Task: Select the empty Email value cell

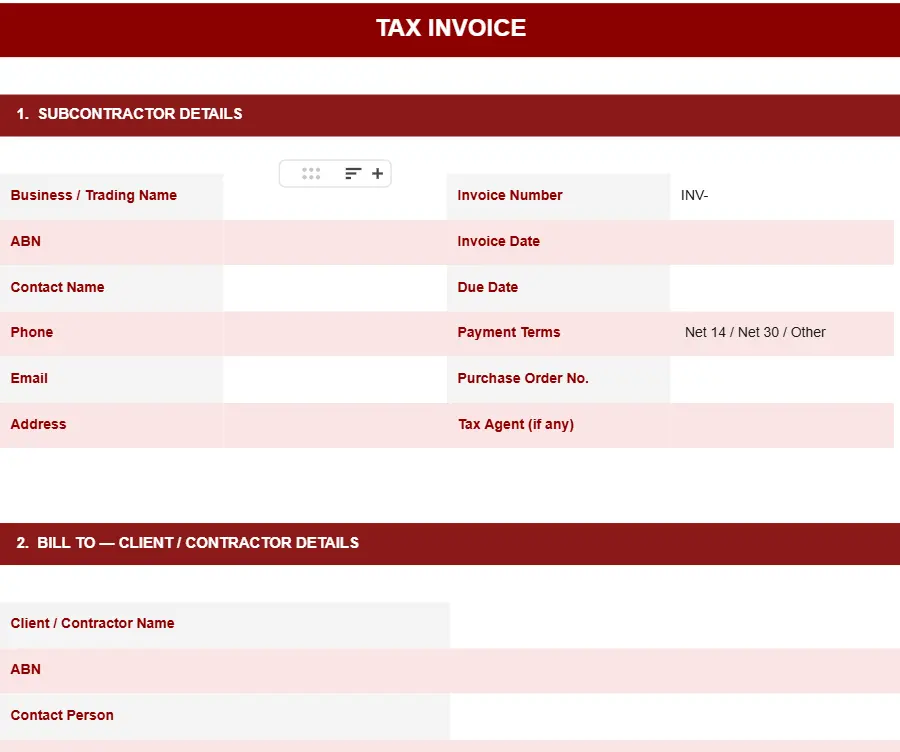Action: pos(334,379)
